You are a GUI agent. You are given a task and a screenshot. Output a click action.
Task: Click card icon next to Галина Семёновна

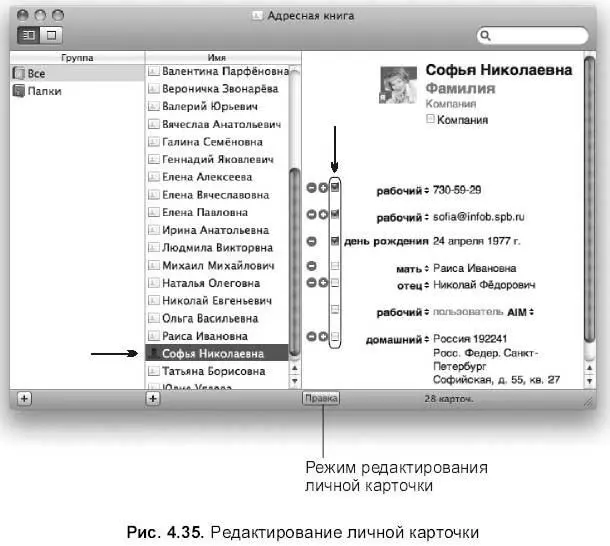(154, 142)
